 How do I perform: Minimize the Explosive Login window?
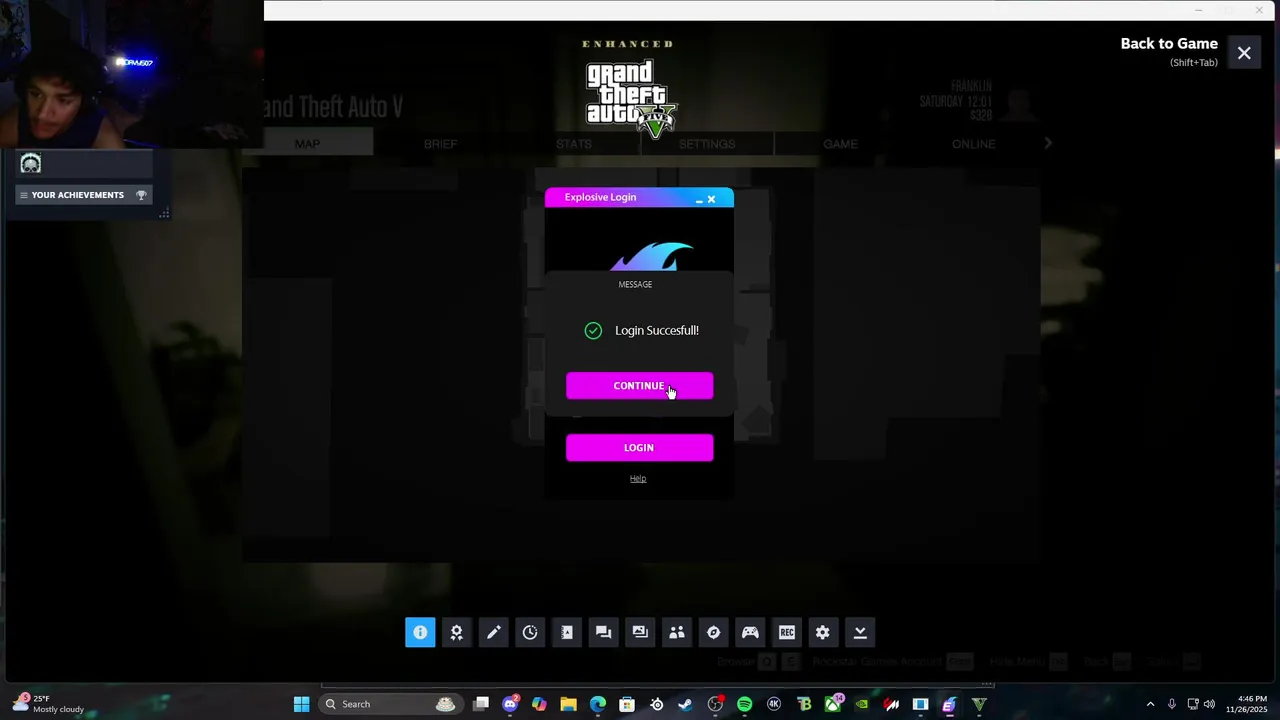(x=699, y=200)
